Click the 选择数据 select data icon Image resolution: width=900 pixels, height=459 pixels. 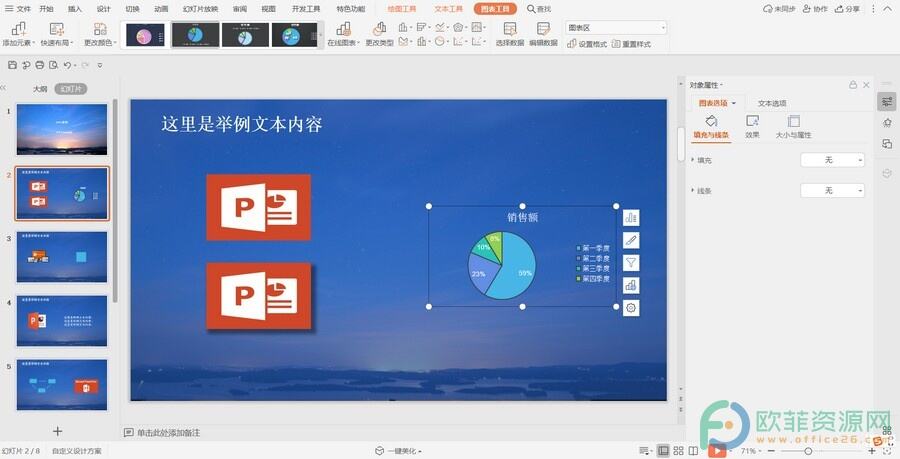pyautogui.click(x=510, y=29)
